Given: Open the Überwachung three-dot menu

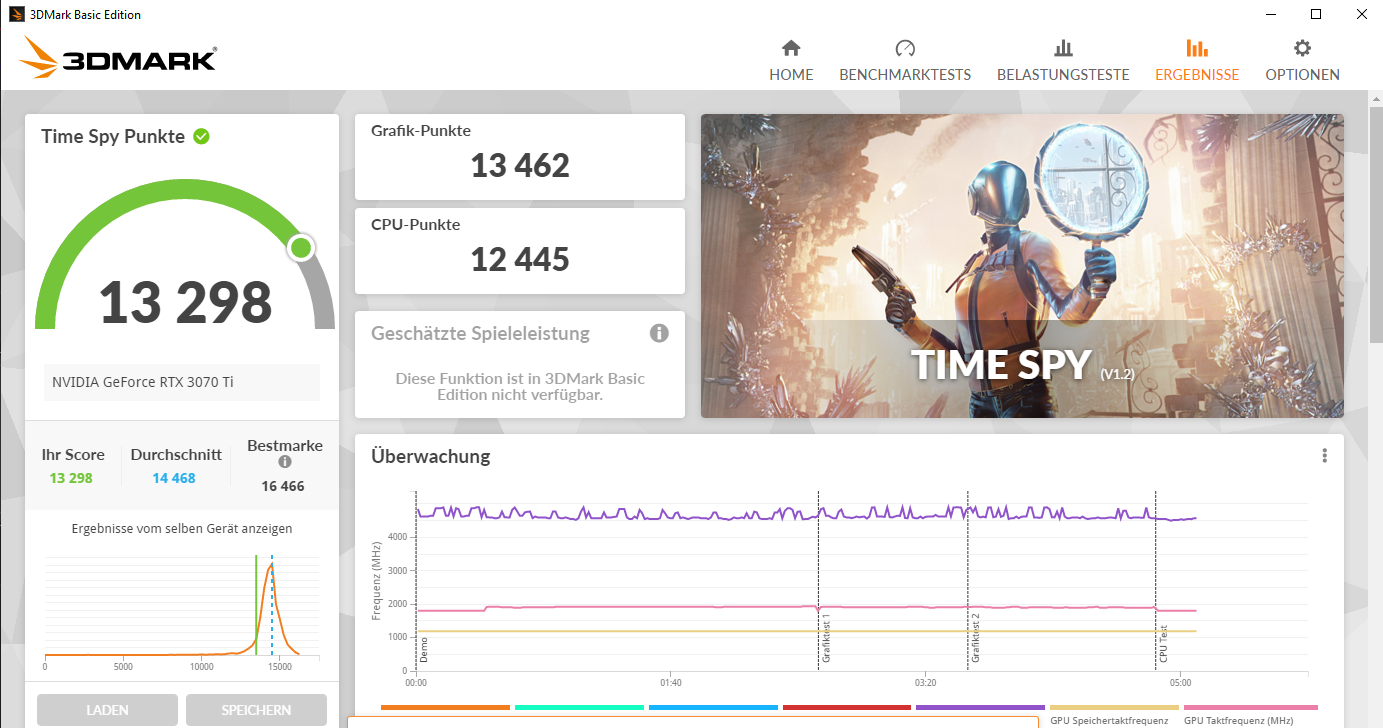Looking at the screenshot, I should (1324, 456).
